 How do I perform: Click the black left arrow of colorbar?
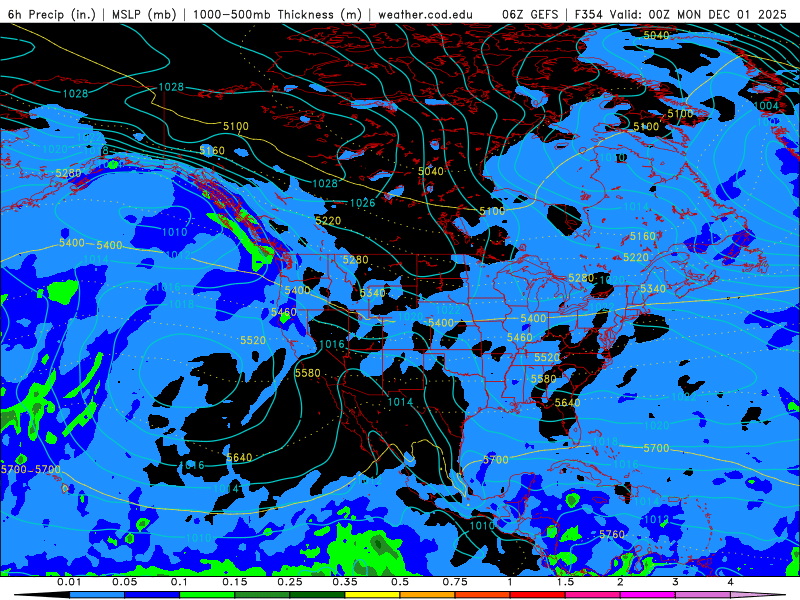42,595
